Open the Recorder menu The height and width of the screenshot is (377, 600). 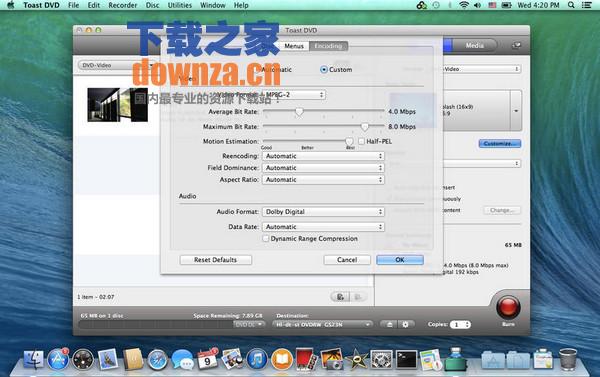(x=122, y=5)
